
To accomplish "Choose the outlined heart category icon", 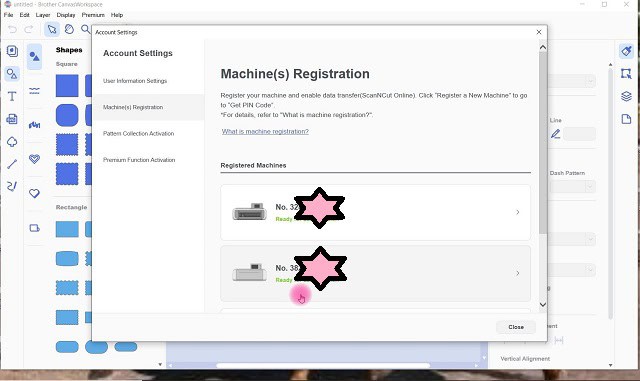I will click(35, 193).
